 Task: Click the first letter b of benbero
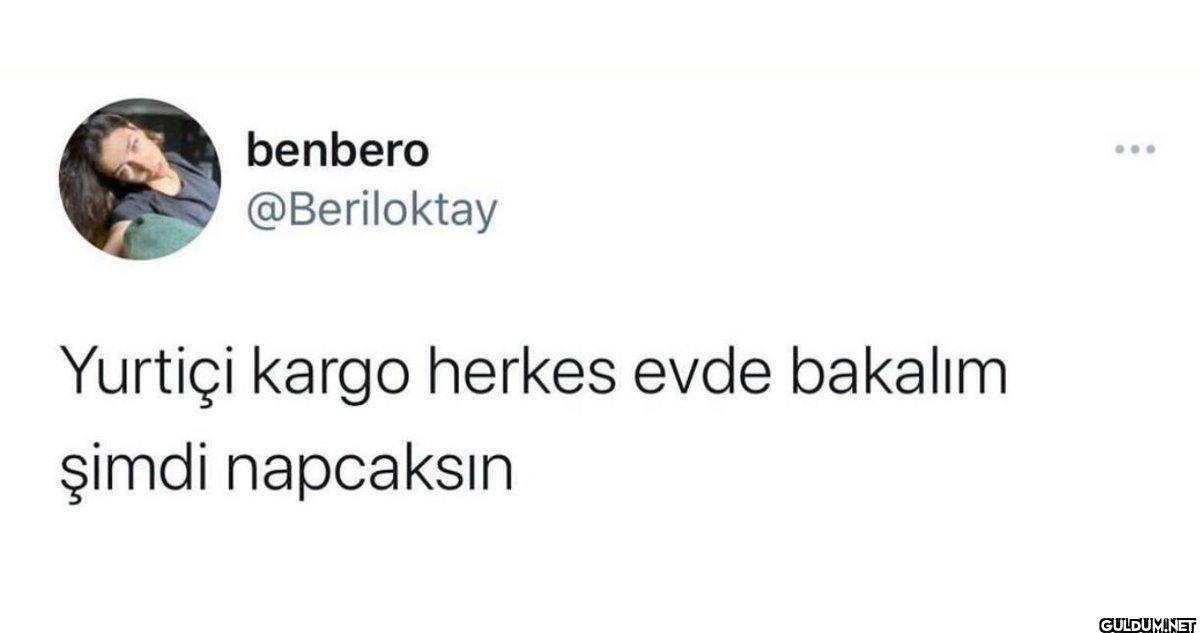tap(257, 151)
